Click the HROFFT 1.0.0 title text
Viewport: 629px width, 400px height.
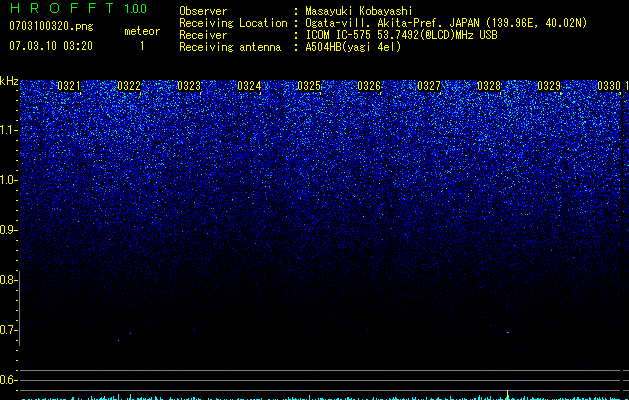78,8
